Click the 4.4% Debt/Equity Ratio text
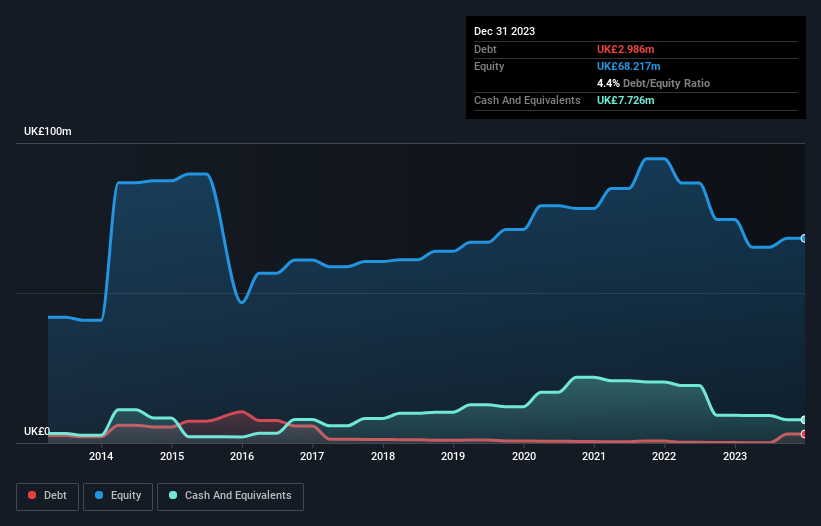821x526 pixels. [x=653, y=83]
